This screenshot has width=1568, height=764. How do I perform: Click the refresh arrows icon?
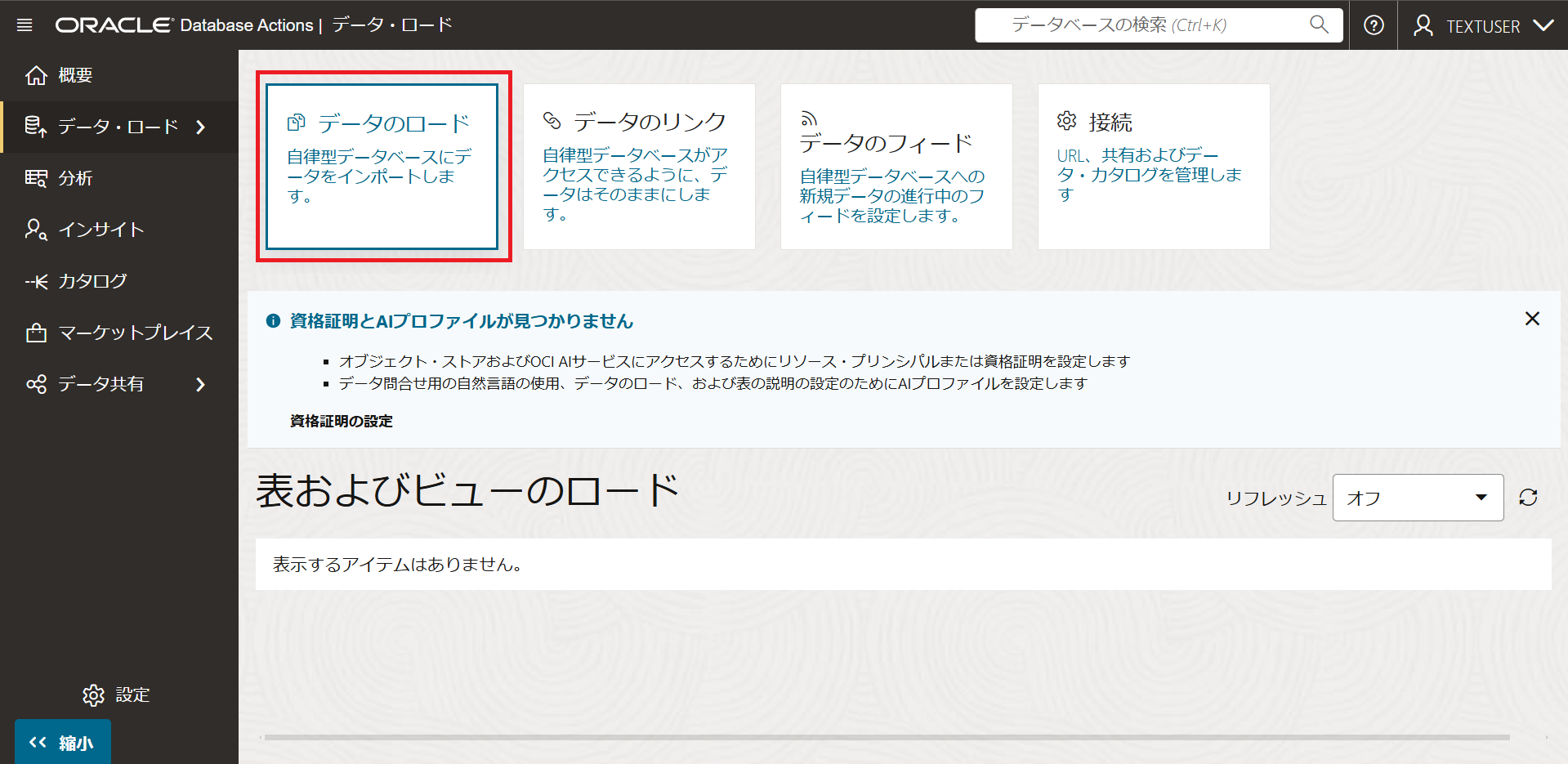coord(1529,497)
